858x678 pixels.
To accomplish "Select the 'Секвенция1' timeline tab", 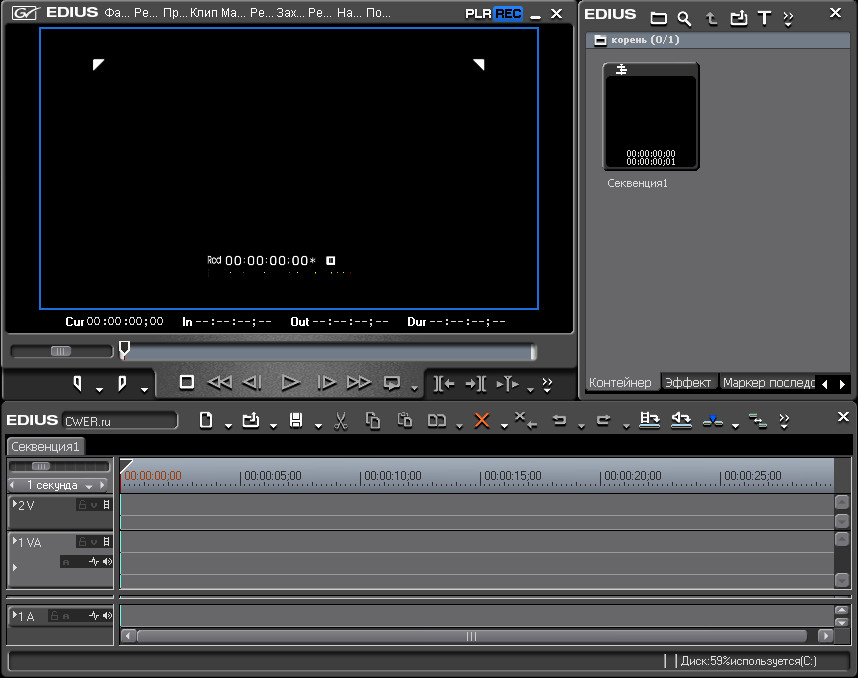I will (x=46, y=446).
